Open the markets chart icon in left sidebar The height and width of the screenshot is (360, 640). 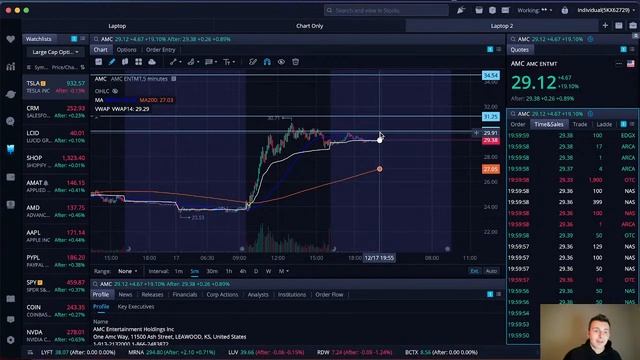tap(11, 67)
